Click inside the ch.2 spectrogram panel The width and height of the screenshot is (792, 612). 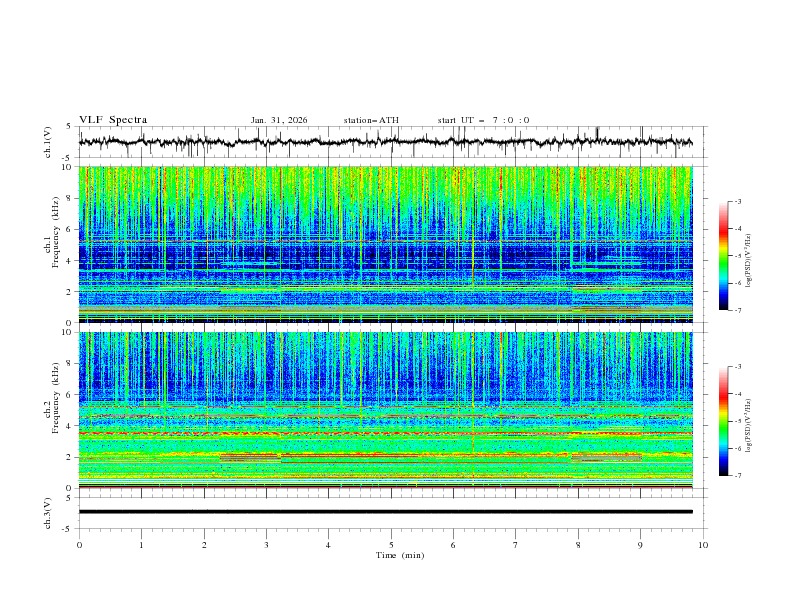click(385, 410)
